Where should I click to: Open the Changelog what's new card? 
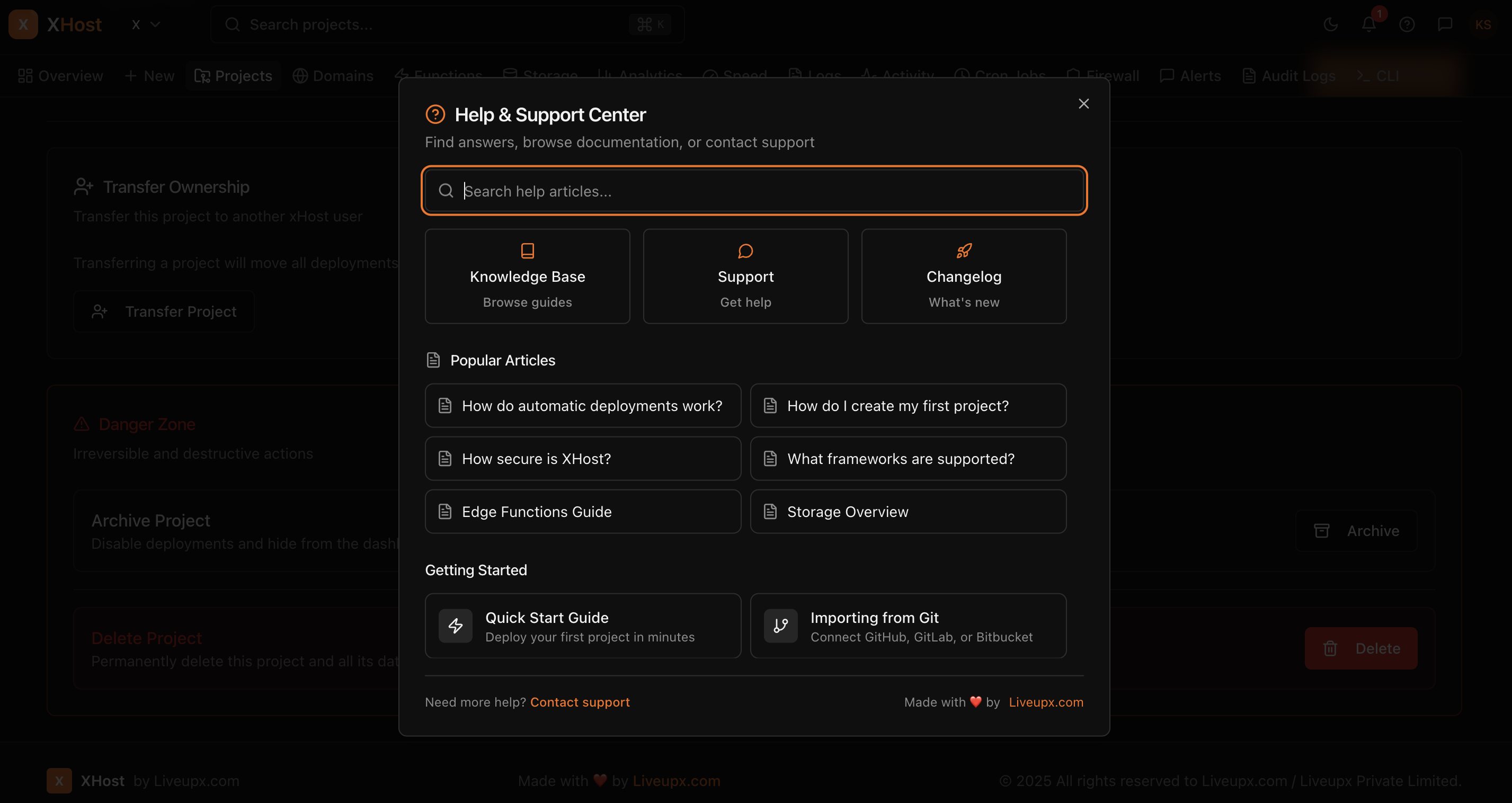[963, 276]
